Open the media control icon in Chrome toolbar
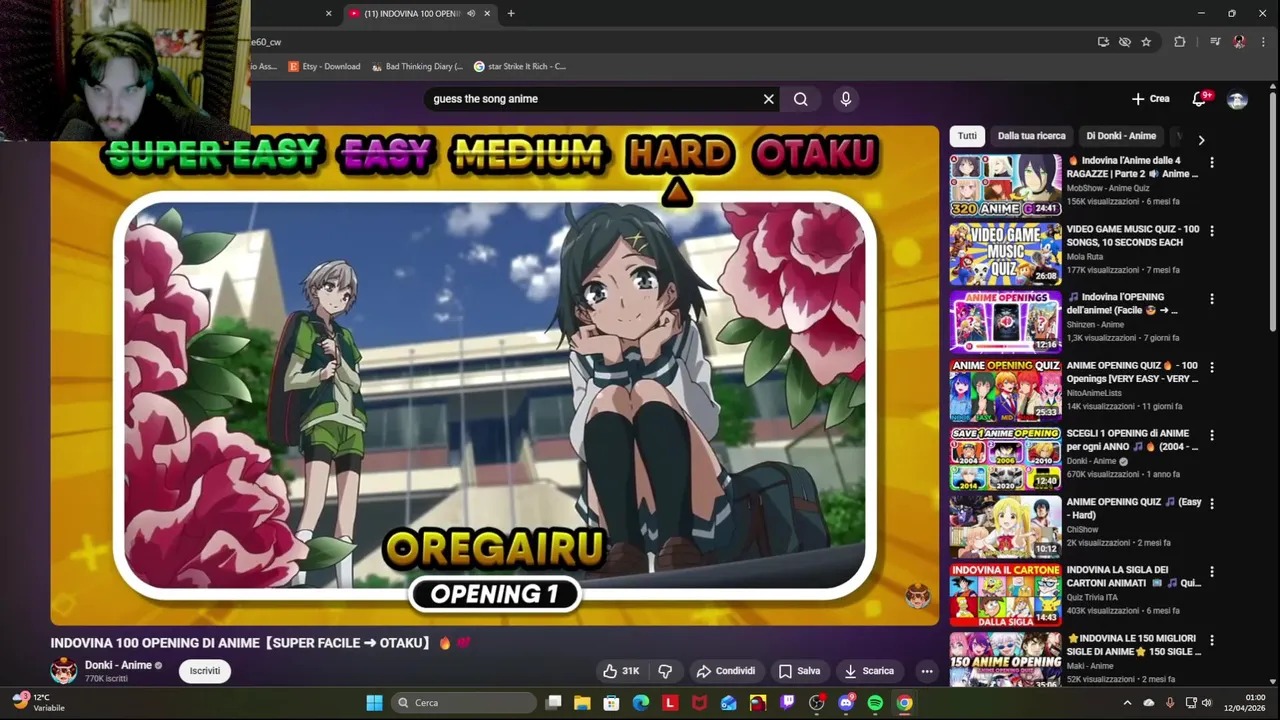 coord(1215,42)
